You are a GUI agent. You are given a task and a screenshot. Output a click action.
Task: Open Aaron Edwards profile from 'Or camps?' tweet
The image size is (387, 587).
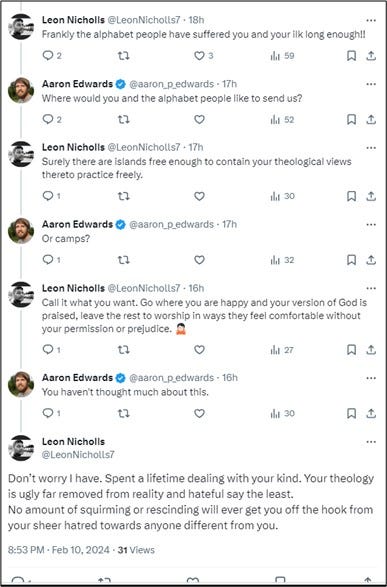pos(77,224)
